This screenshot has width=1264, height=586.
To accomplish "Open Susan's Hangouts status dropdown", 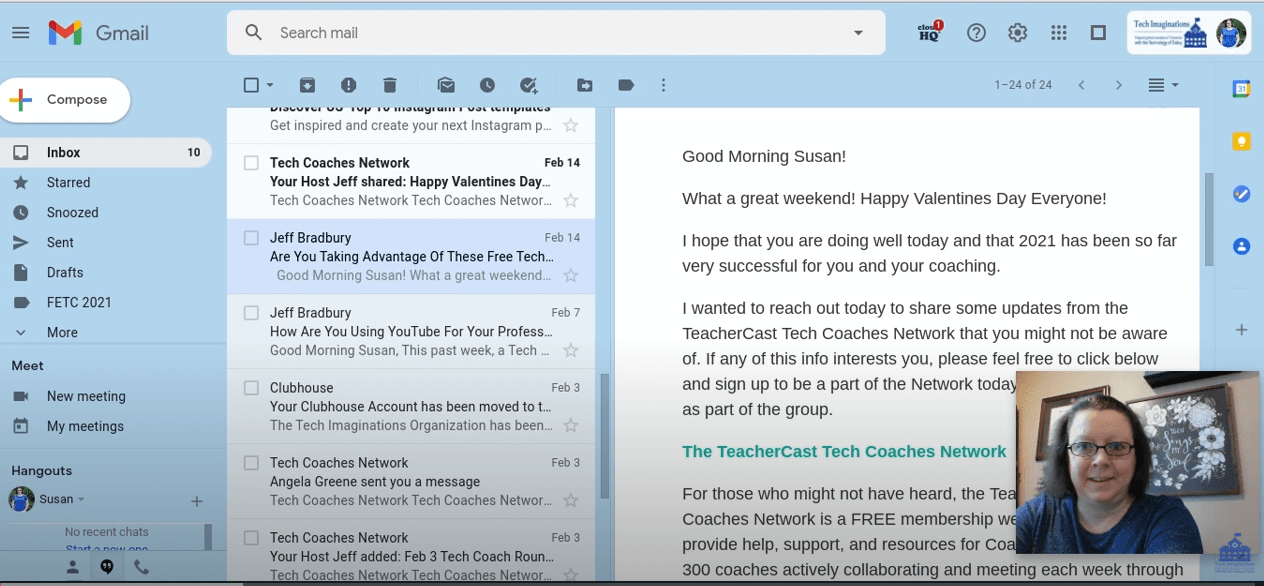I will pos(81,499).
